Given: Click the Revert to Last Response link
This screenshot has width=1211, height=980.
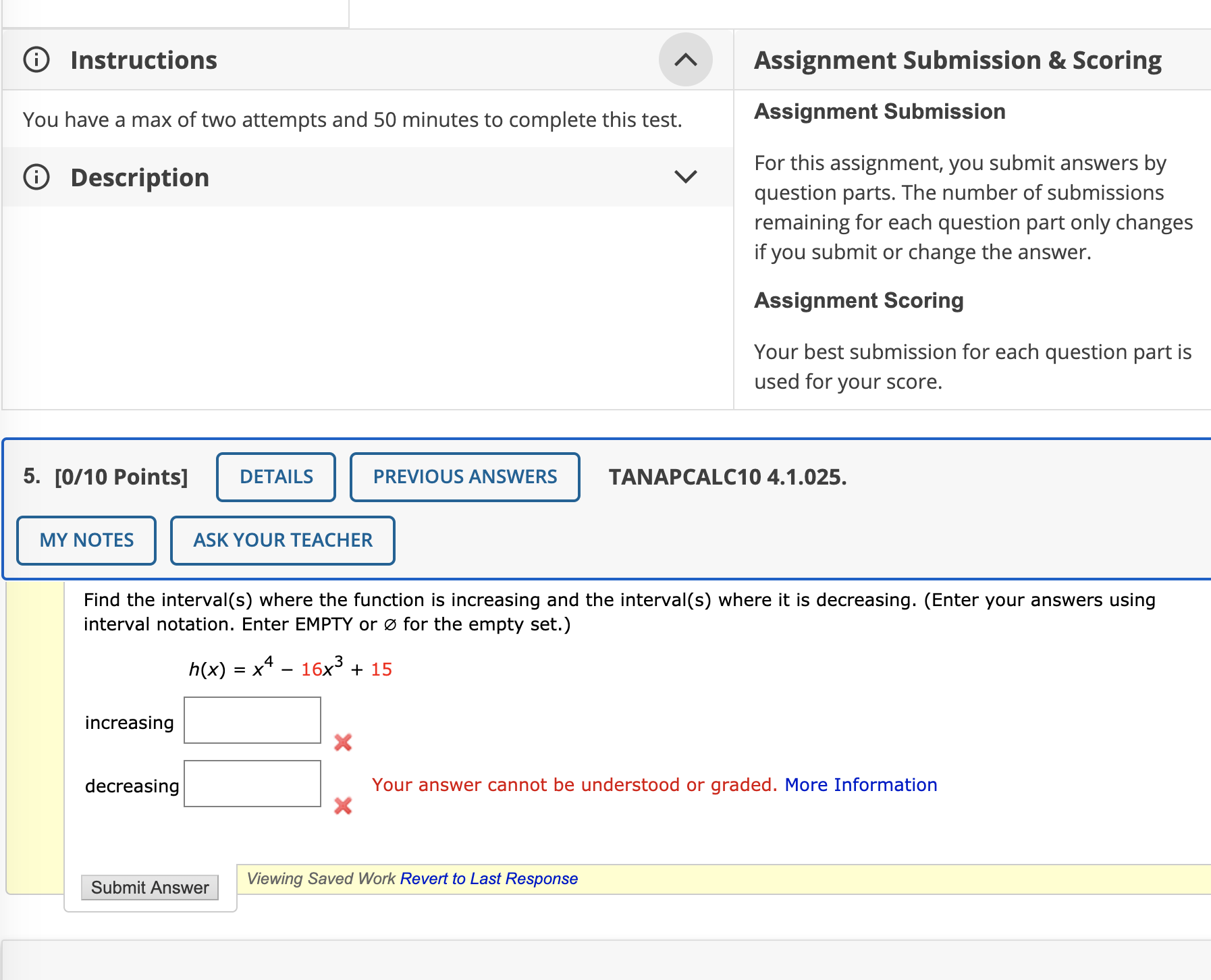Looking at the screenshot, I should pyautogui.click(x=488, y=878).
